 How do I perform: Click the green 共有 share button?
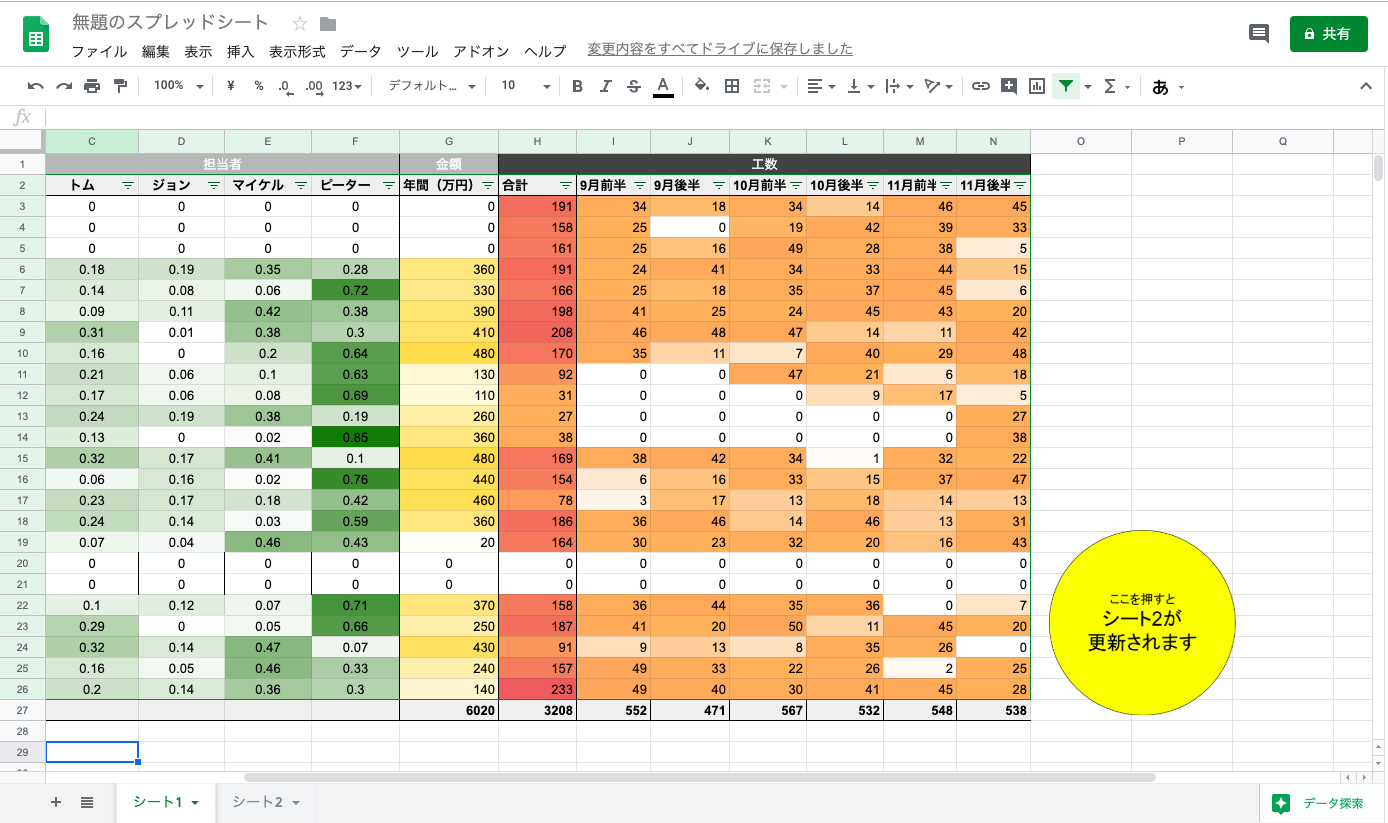click(x=1328, y=34)
